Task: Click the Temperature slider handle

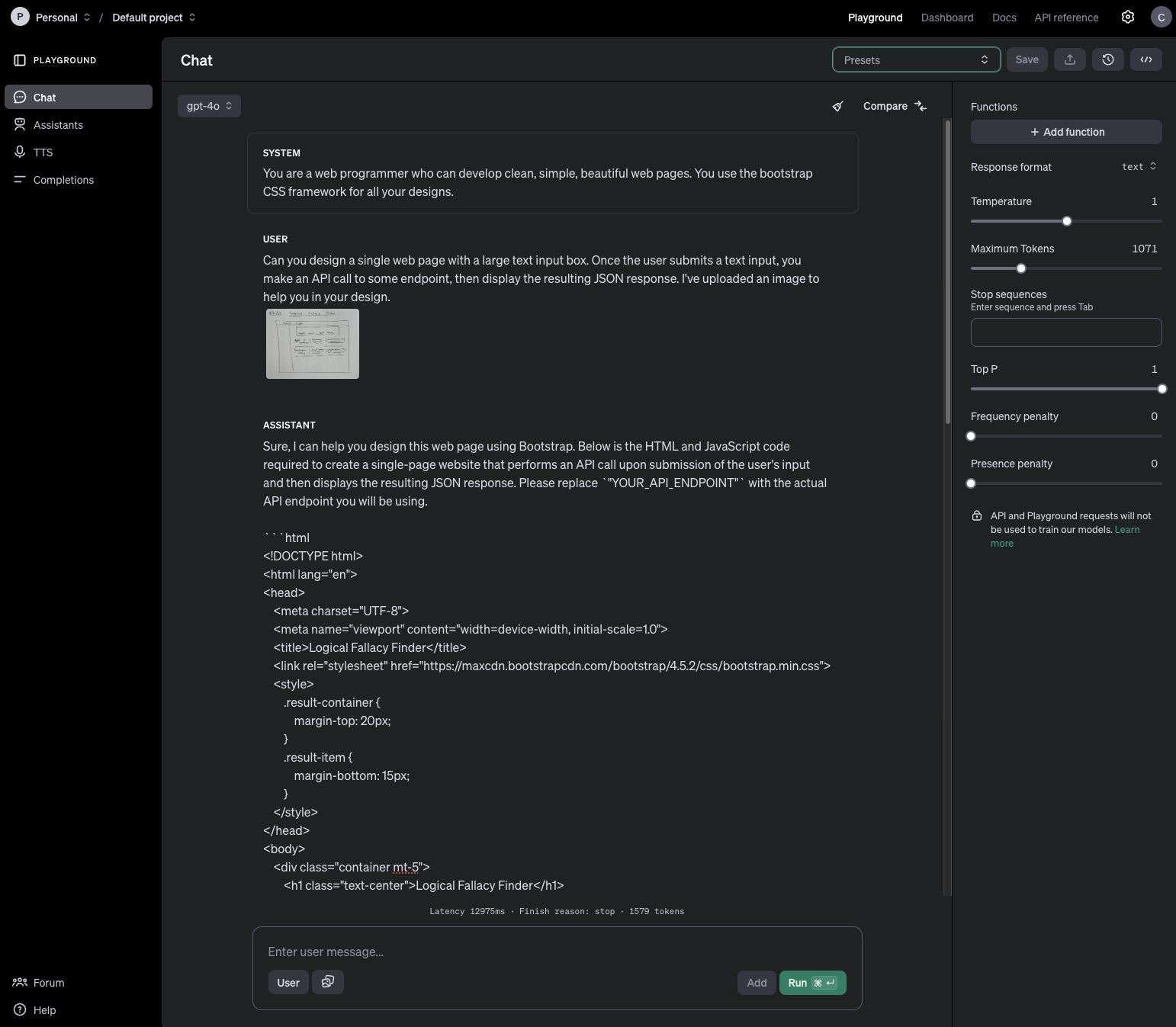Action: point(1067,221)
